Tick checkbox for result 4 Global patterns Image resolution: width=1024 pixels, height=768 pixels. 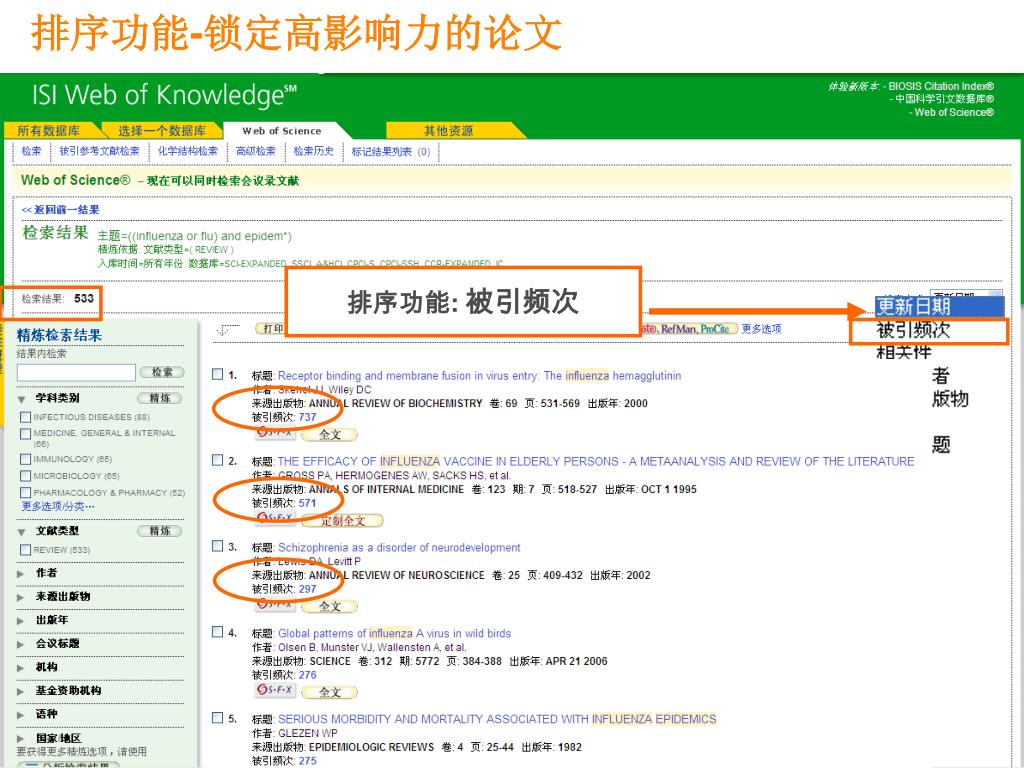217,632
